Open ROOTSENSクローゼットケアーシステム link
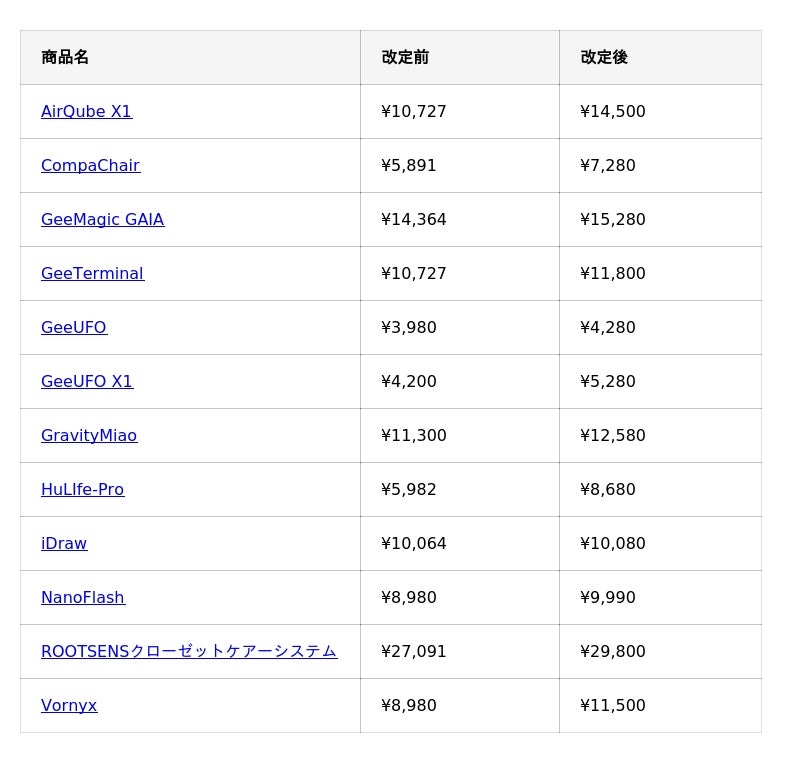This screenshot has width=800, height=763. click(188, 651)
